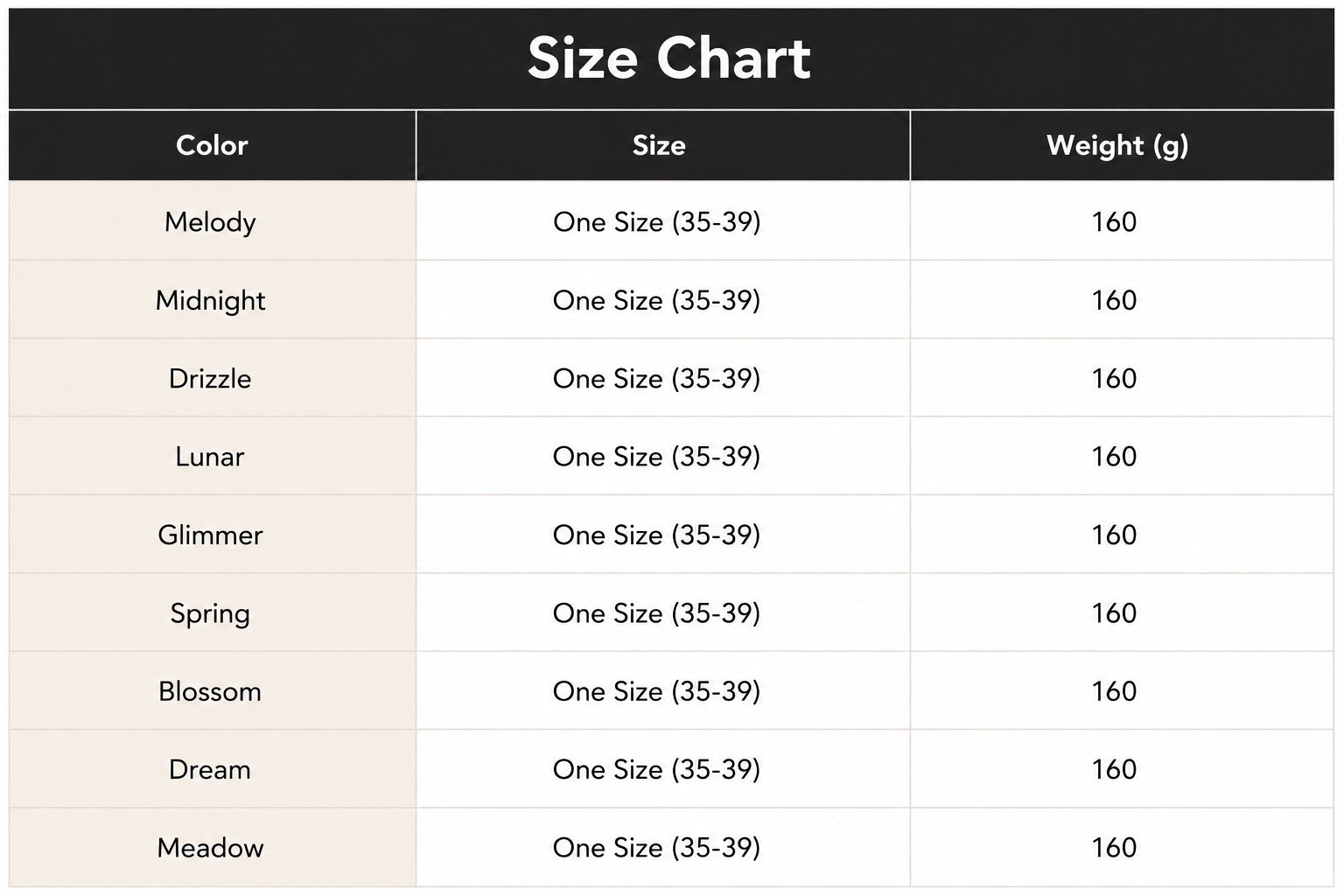Select the size value in Melody row
The image size is (1344, 896).
[x=657, y=222]
